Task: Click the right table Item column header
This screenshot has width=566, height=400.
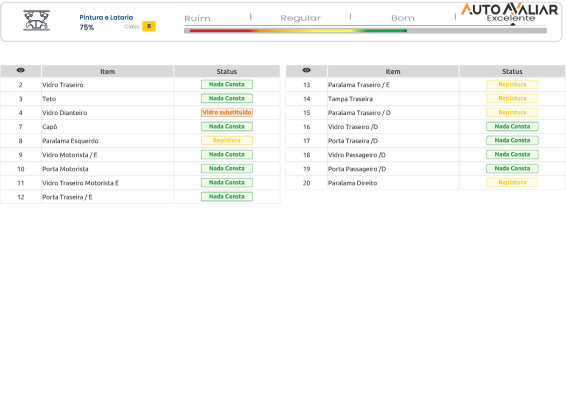Action: tap(393, 71)
